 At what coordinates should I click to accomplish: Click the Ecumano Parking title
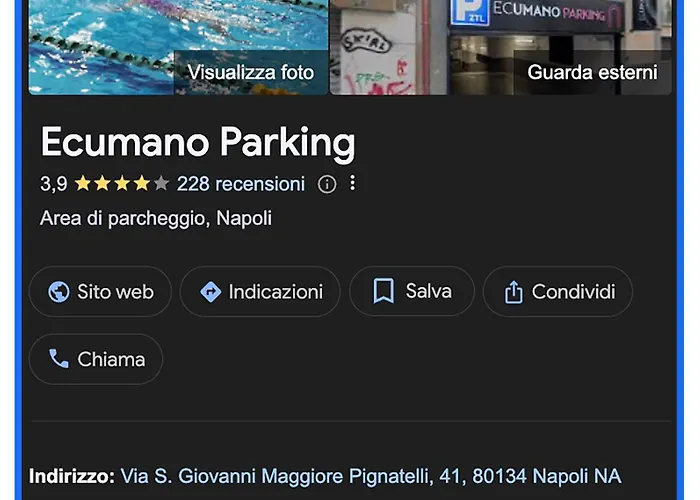pyautogui.click(x=198, y=142)
